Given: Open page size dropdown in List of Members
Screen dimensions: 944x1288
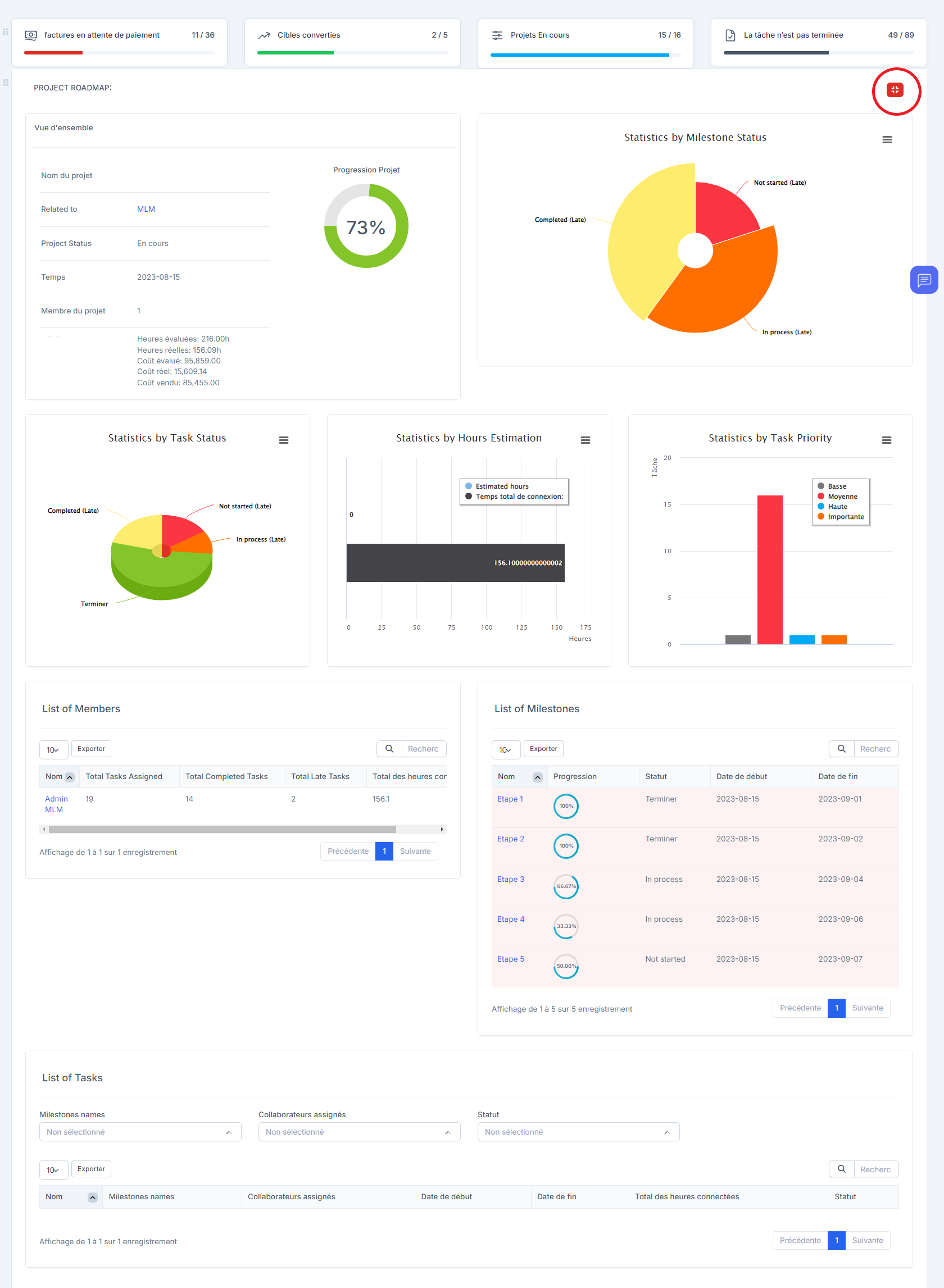Looking at the screenshot, I should 54,749.
